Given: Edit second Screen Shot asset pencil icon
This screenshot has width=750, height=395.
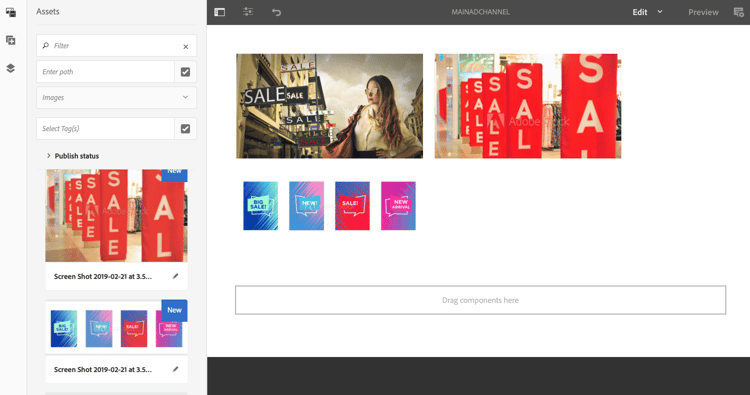Looking at the screenshot, I should [x=176, y=369].
